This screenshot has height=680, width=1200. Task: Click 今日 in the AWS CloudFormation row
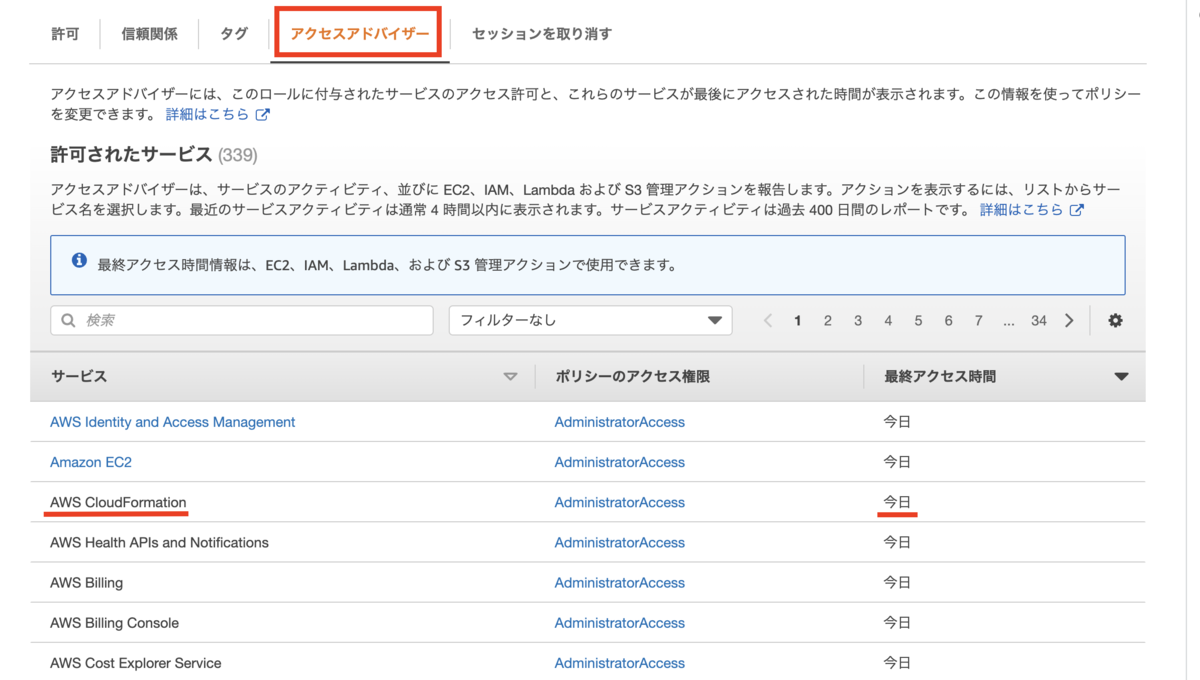click(x=897, y=502)
